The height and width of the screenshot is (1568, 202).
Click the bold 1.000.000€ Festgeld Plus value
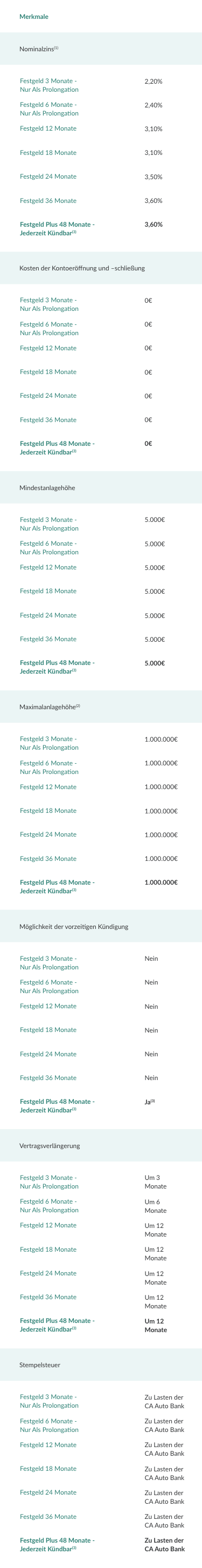tap(162, 882)
